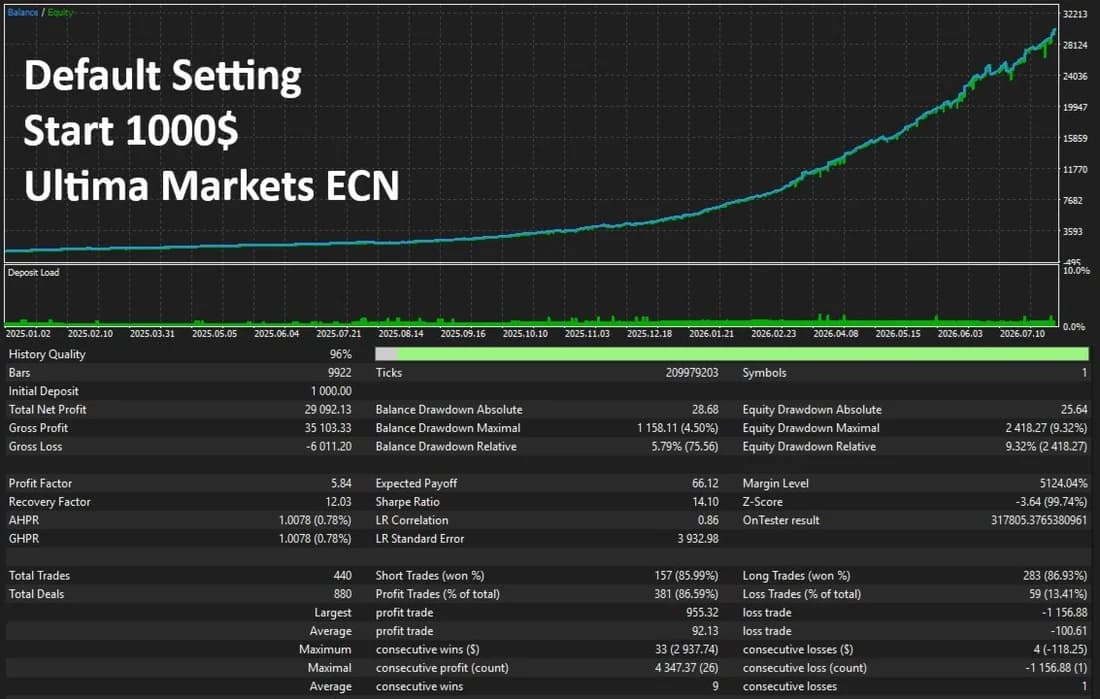Select the GHPR value 1.0078 (0.78%)
The width and height of the screenshot is (1100, 699).
(x=315, y=538)
